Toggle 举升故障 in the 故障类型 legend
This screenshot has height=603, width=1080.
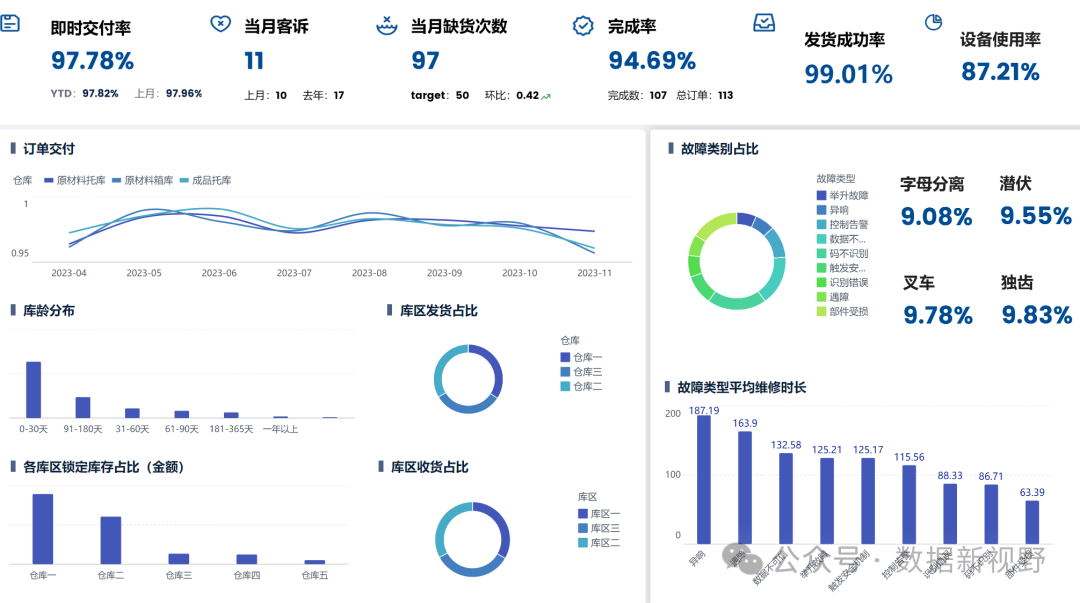842,196
